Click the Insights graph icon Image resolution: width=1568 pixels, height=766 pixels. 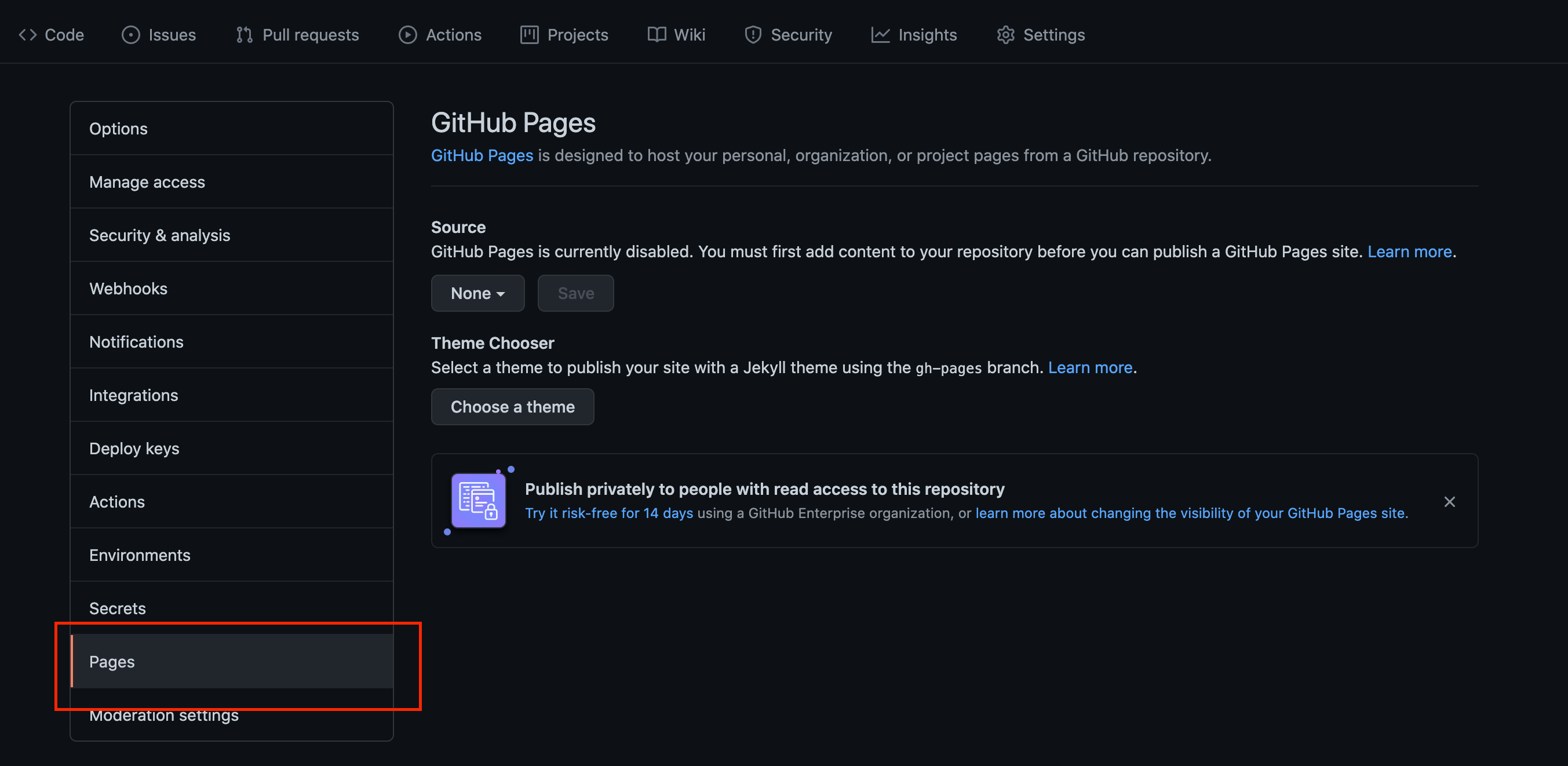(880, 35)
